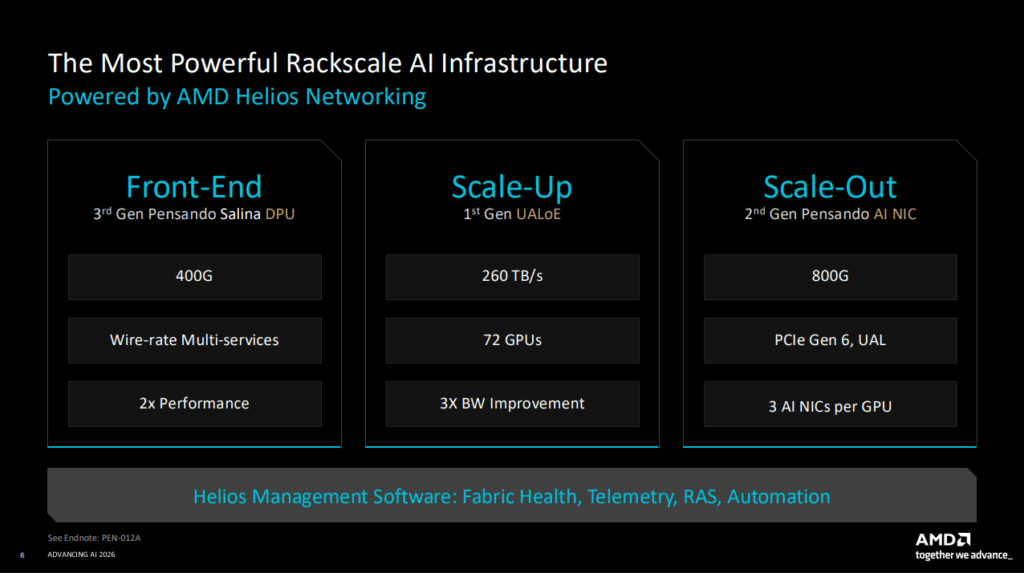The image size is (1024, 573).
Task: Click the '400G' box
Action: (195, 277)
